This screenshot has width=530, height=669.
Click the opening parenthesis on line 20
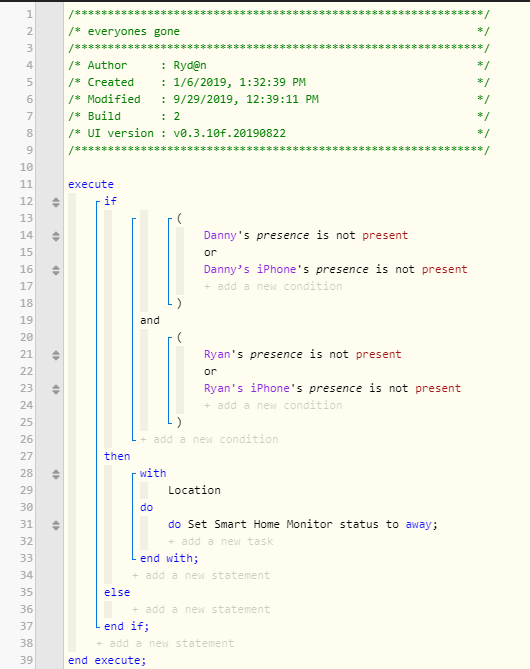click(x=179, y=337)
